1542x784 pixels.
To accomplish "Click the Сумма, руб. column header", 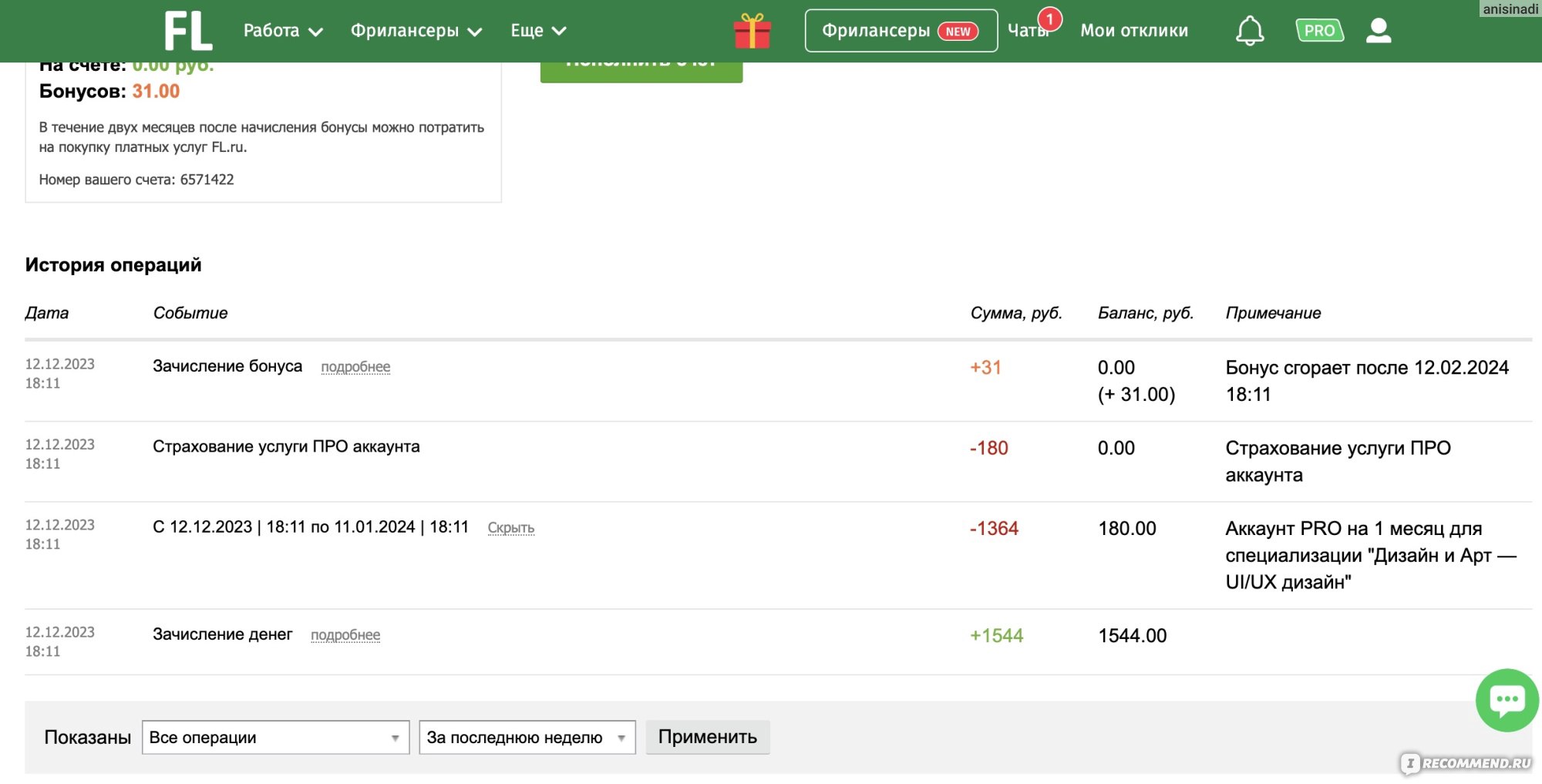I will [x=1015, y=313].
